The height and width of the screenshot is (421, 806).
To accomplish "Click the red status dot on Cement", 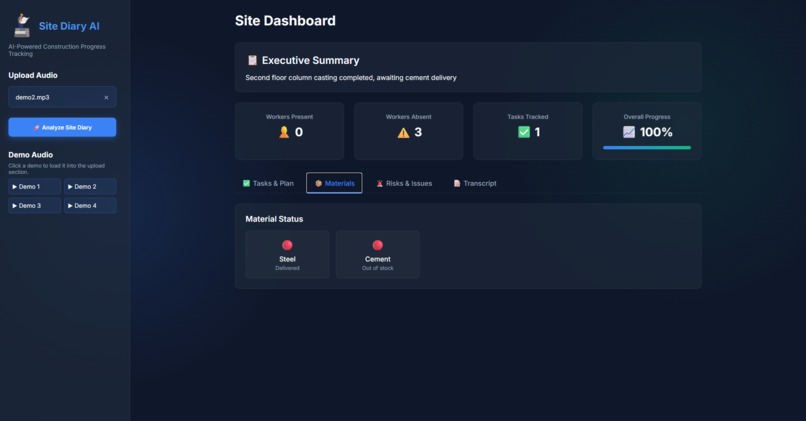I will tap(378, 245).
